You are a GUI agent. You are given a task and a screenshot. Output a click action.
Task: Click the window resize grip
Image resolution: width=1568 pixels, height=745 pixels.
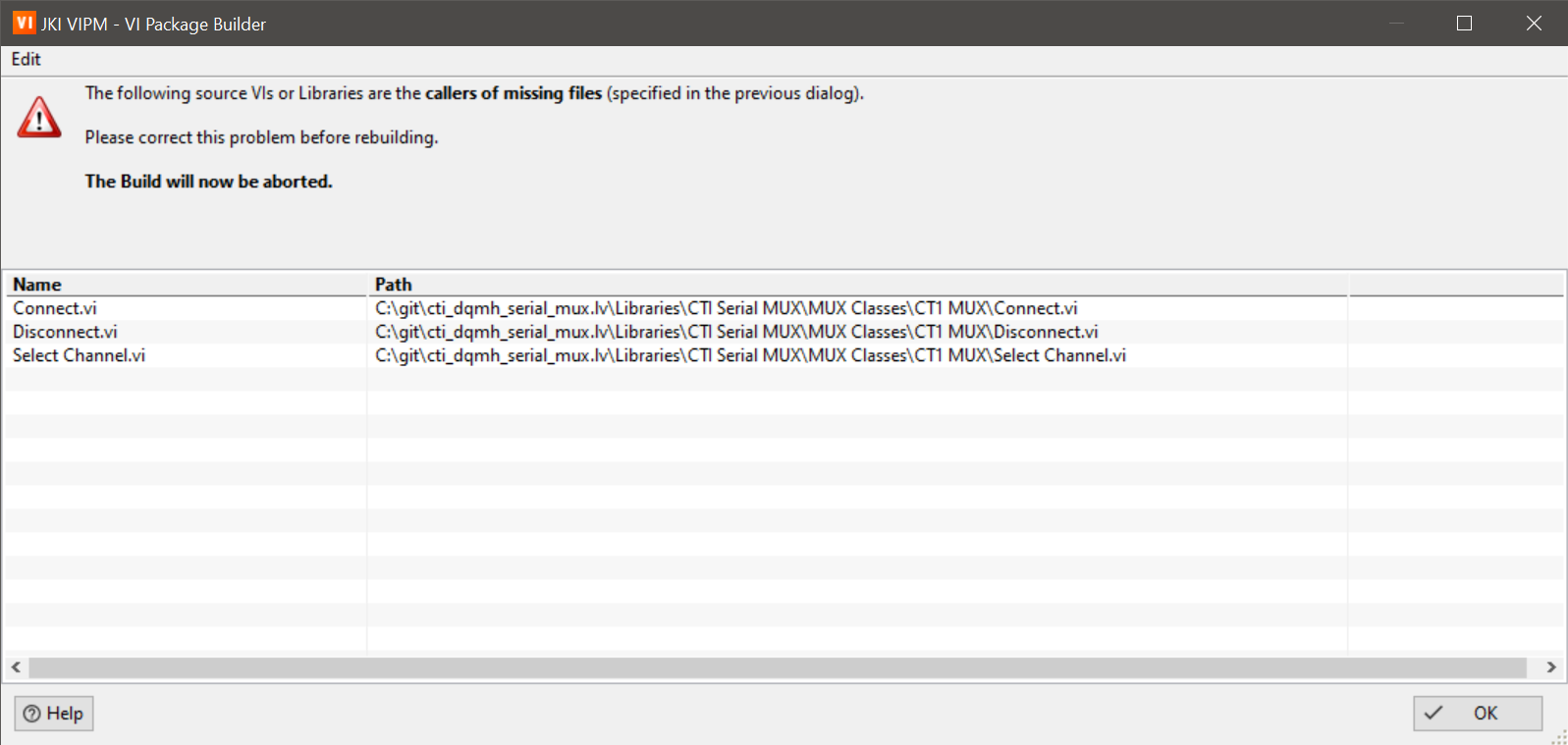1557,736
